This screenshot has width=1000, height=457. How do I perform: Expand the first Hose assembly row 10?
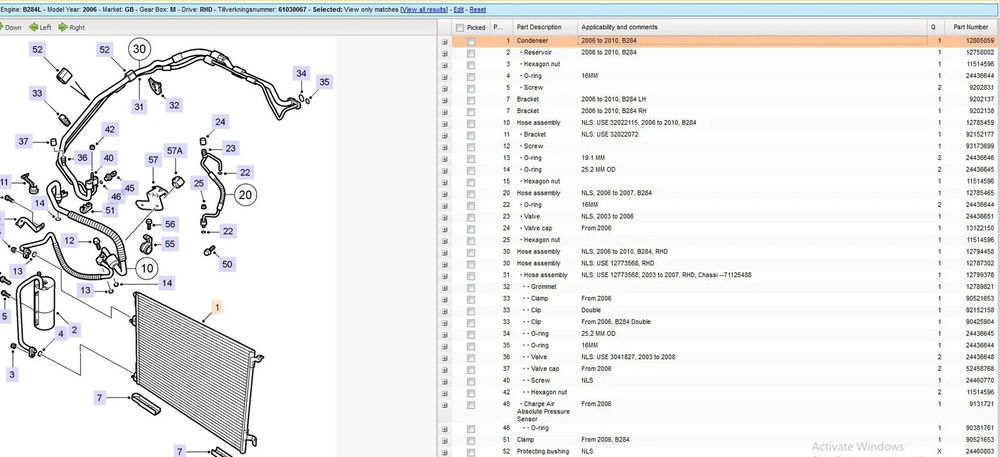click(x=445, y=123)
